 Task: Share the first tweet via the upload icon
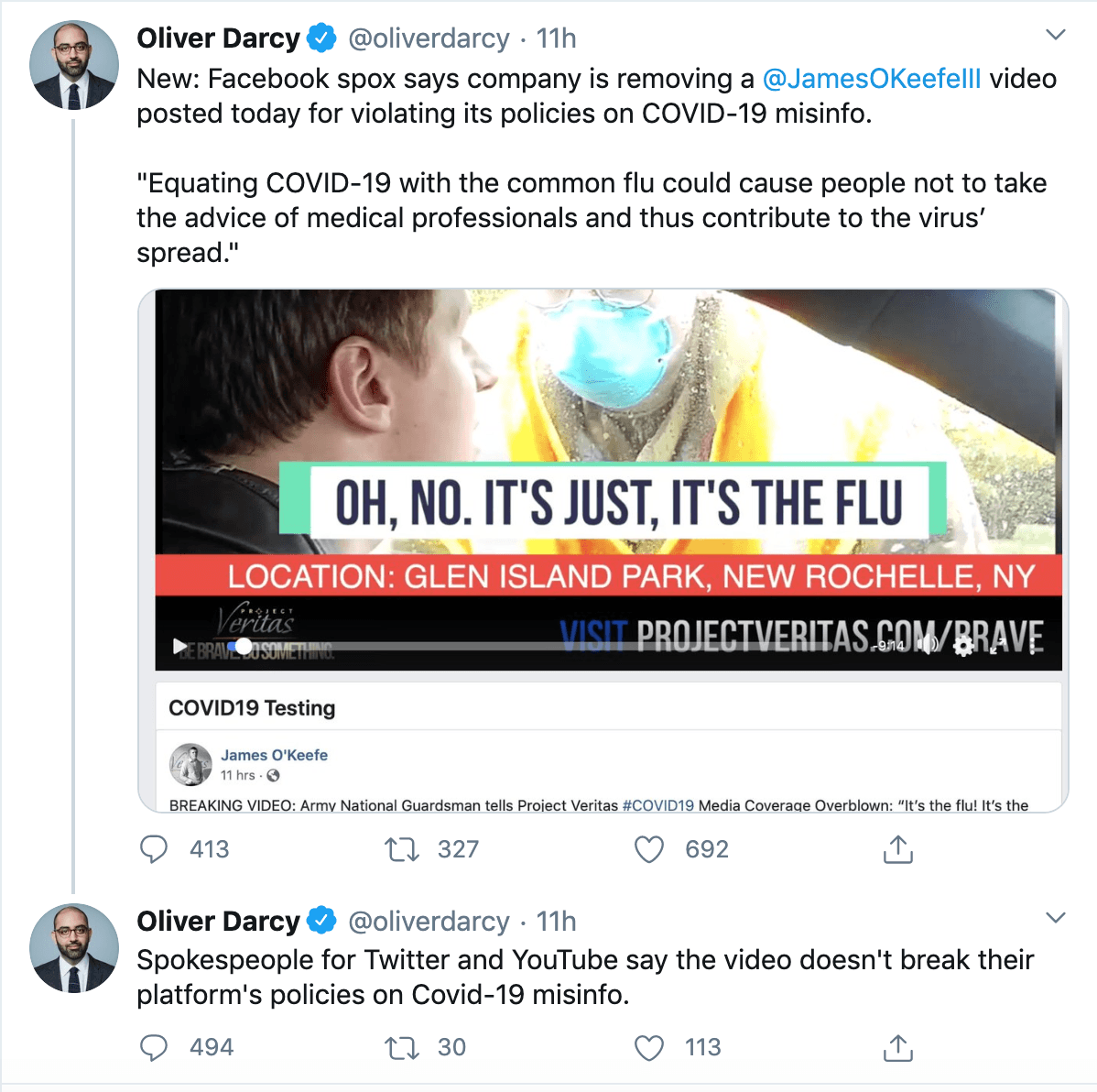pos(898,849)
